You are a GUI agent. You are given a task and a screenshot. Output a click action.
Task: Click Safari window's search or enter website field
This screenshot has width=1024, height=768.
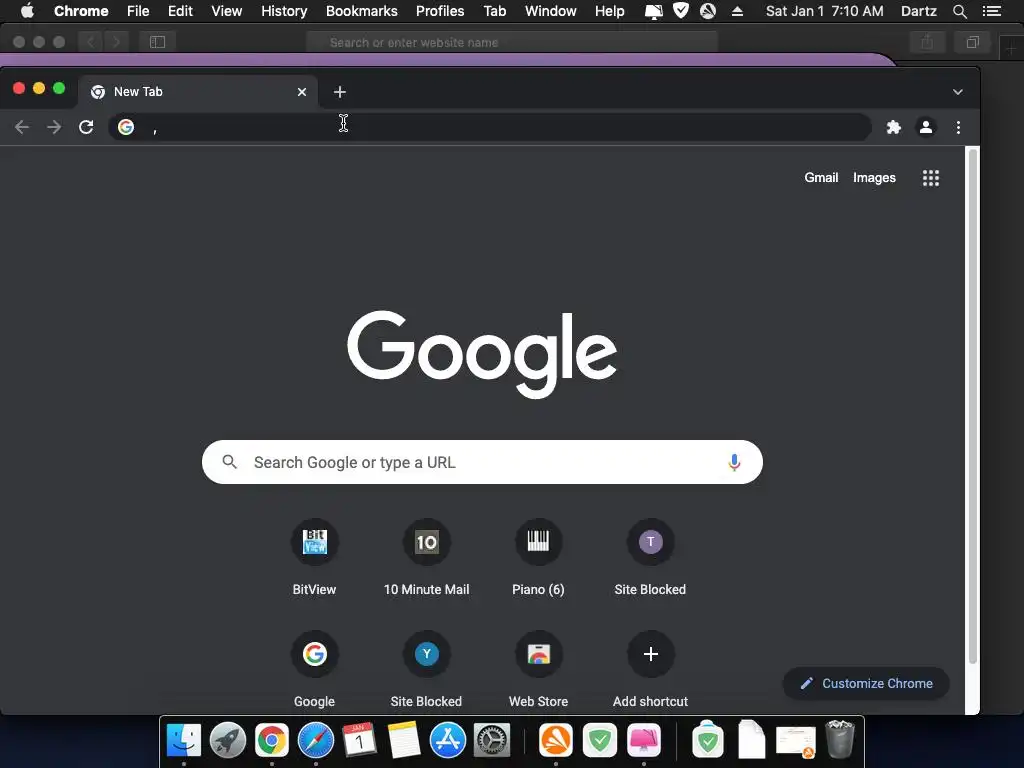(512, 42)
